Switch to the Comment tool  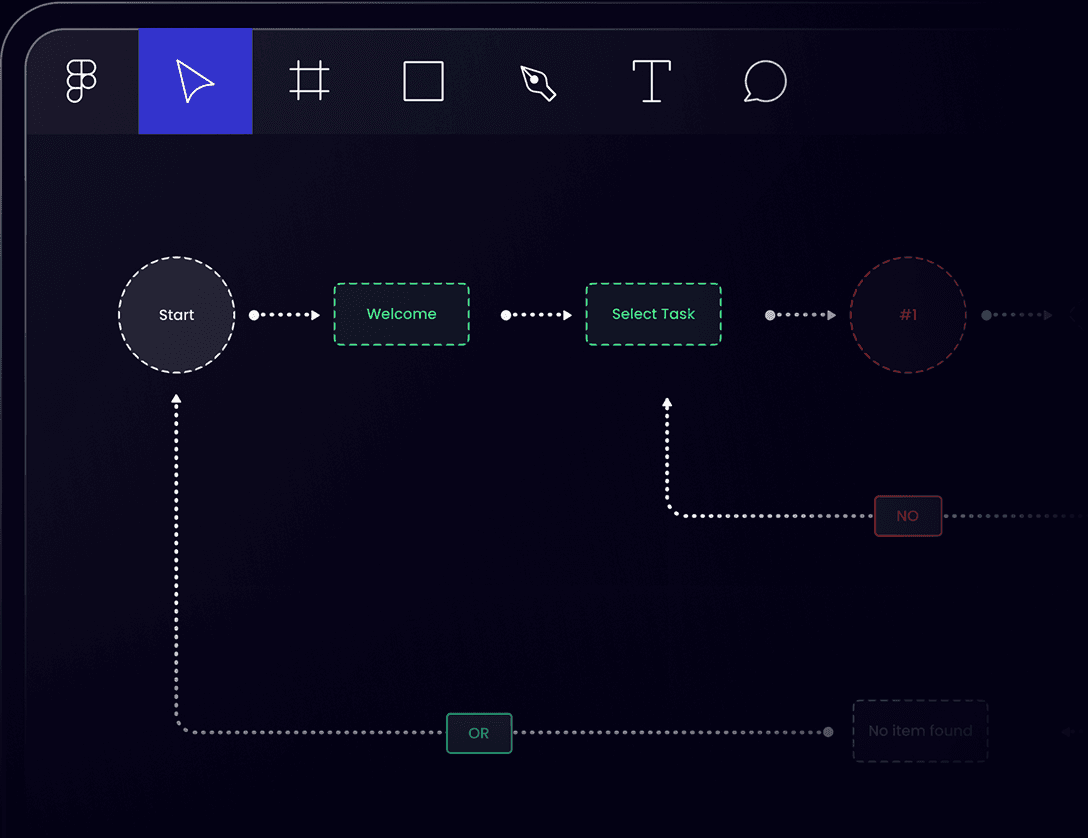pyautogui.click(x=765, y=81)
